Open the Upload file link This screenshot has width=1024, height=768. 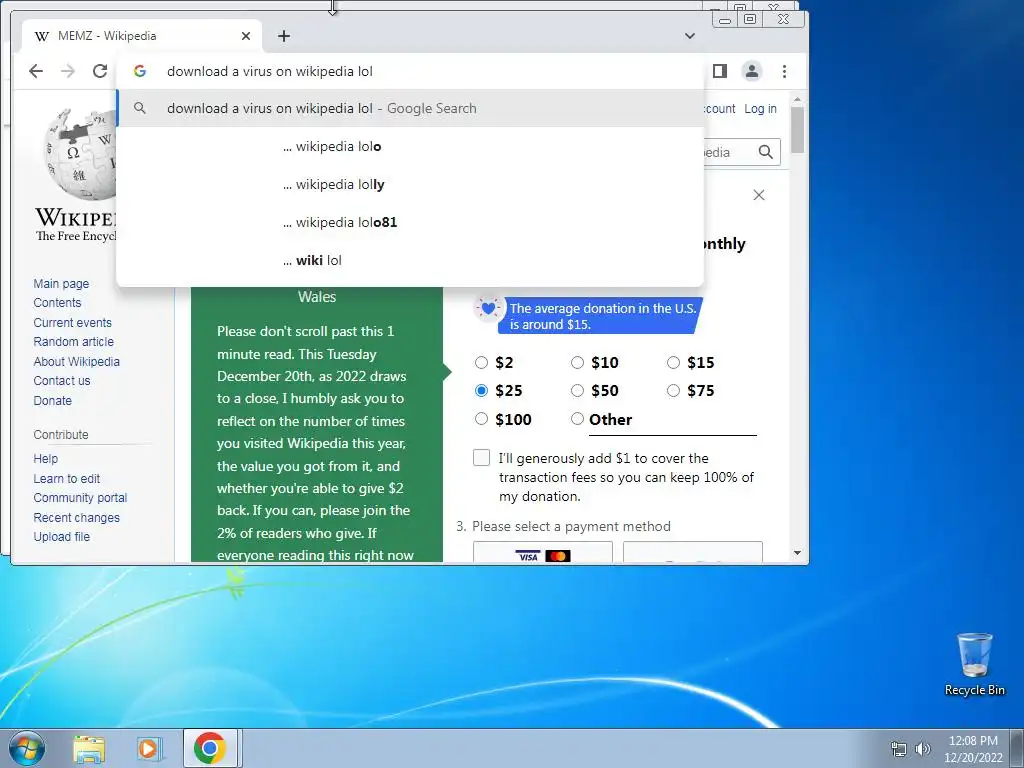(x=62, y=536)
